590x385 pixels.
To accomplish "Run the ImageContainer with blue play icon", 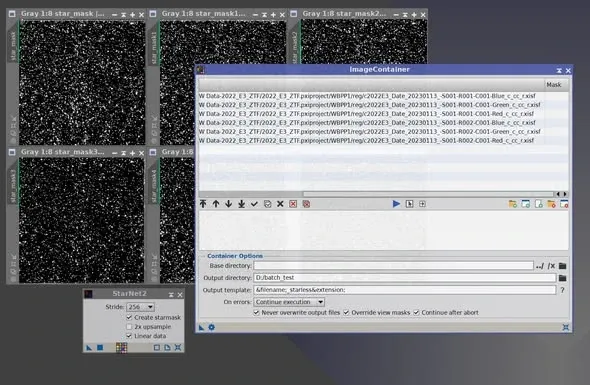I will tap(396, 204).
